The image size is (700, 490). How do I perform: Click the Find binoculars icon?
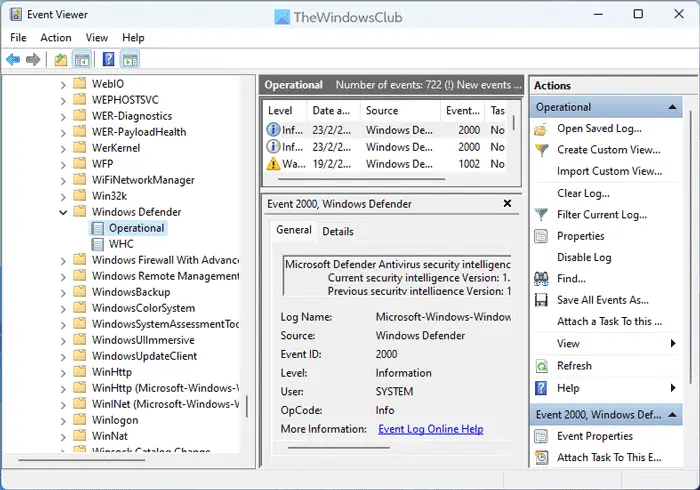coord(541,279)
